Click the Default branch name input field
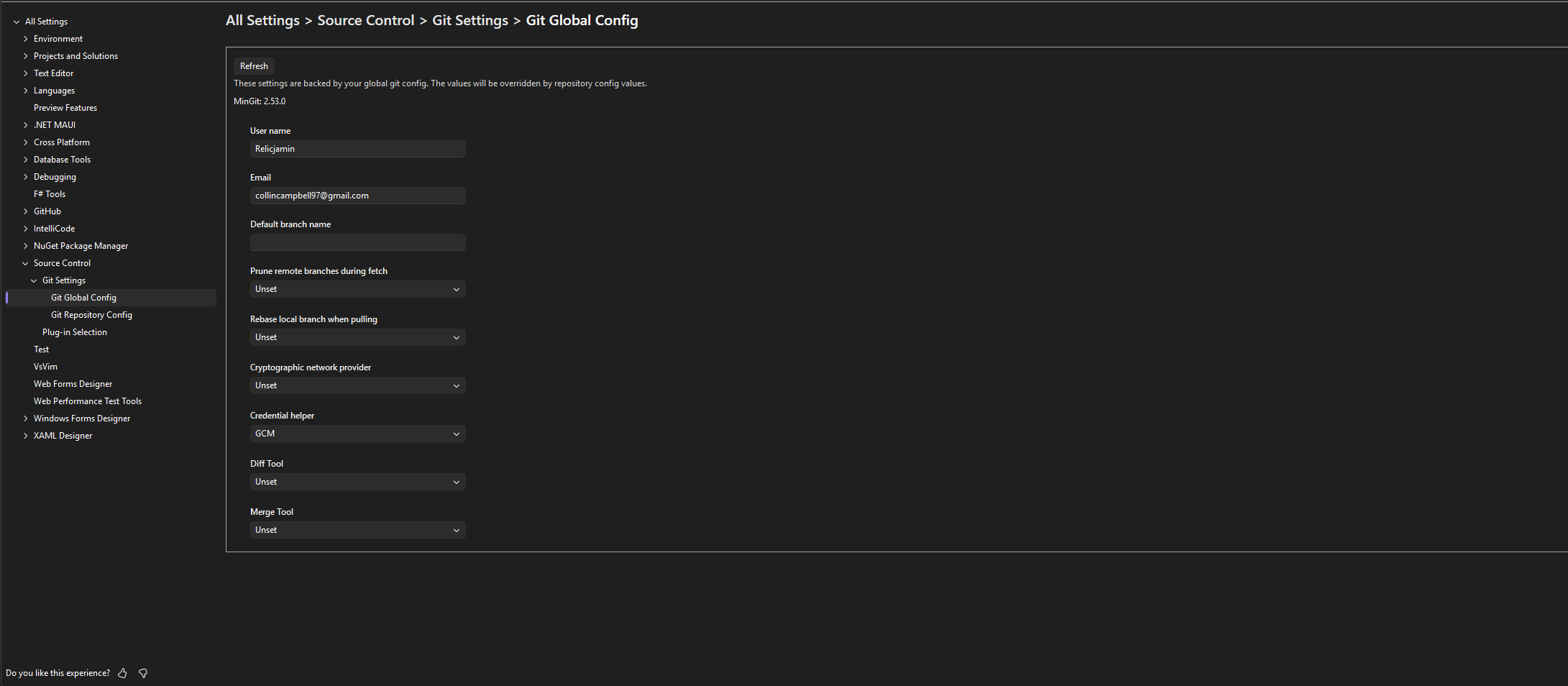 pyautogui.click(x=357, y=242)
